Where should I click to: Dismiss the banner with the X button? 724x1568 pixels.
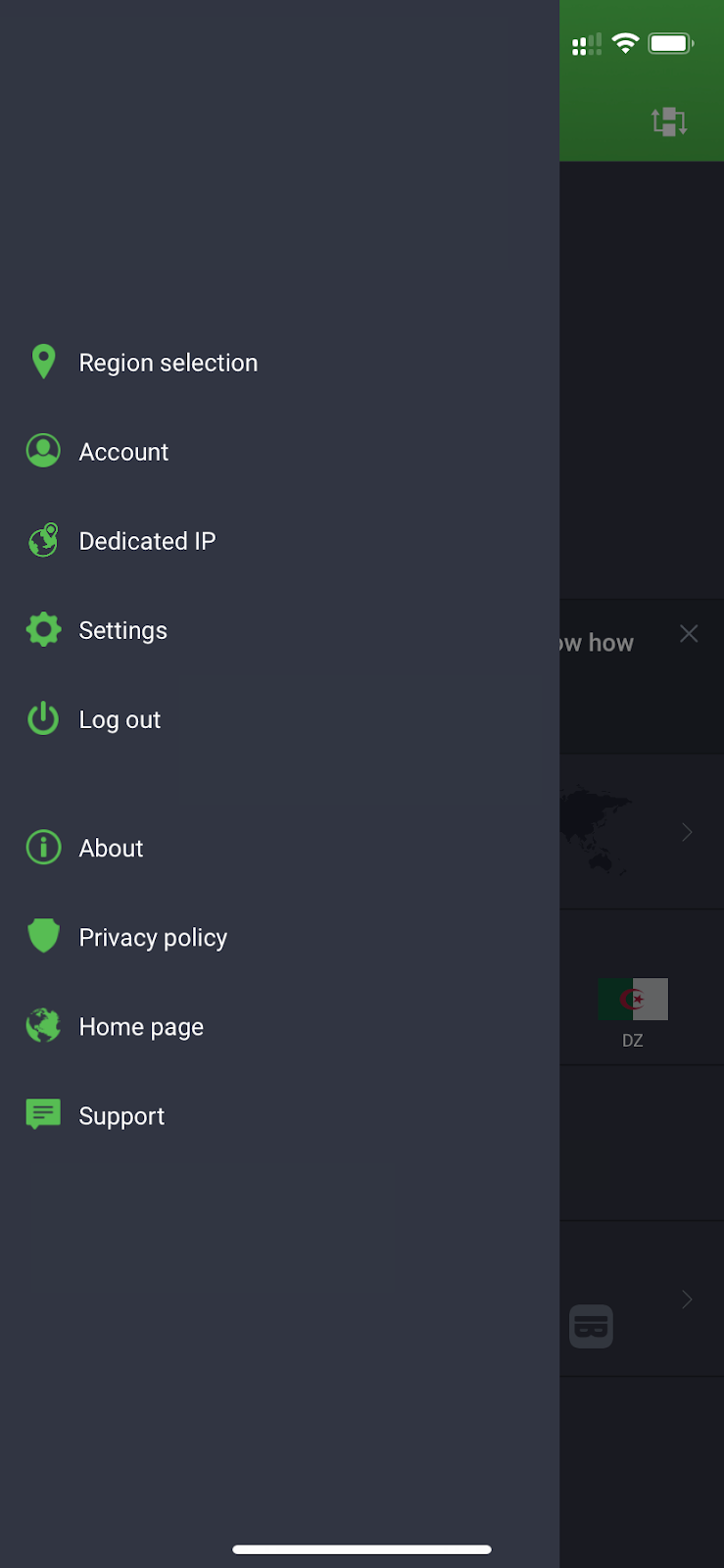tap(689, 634)
